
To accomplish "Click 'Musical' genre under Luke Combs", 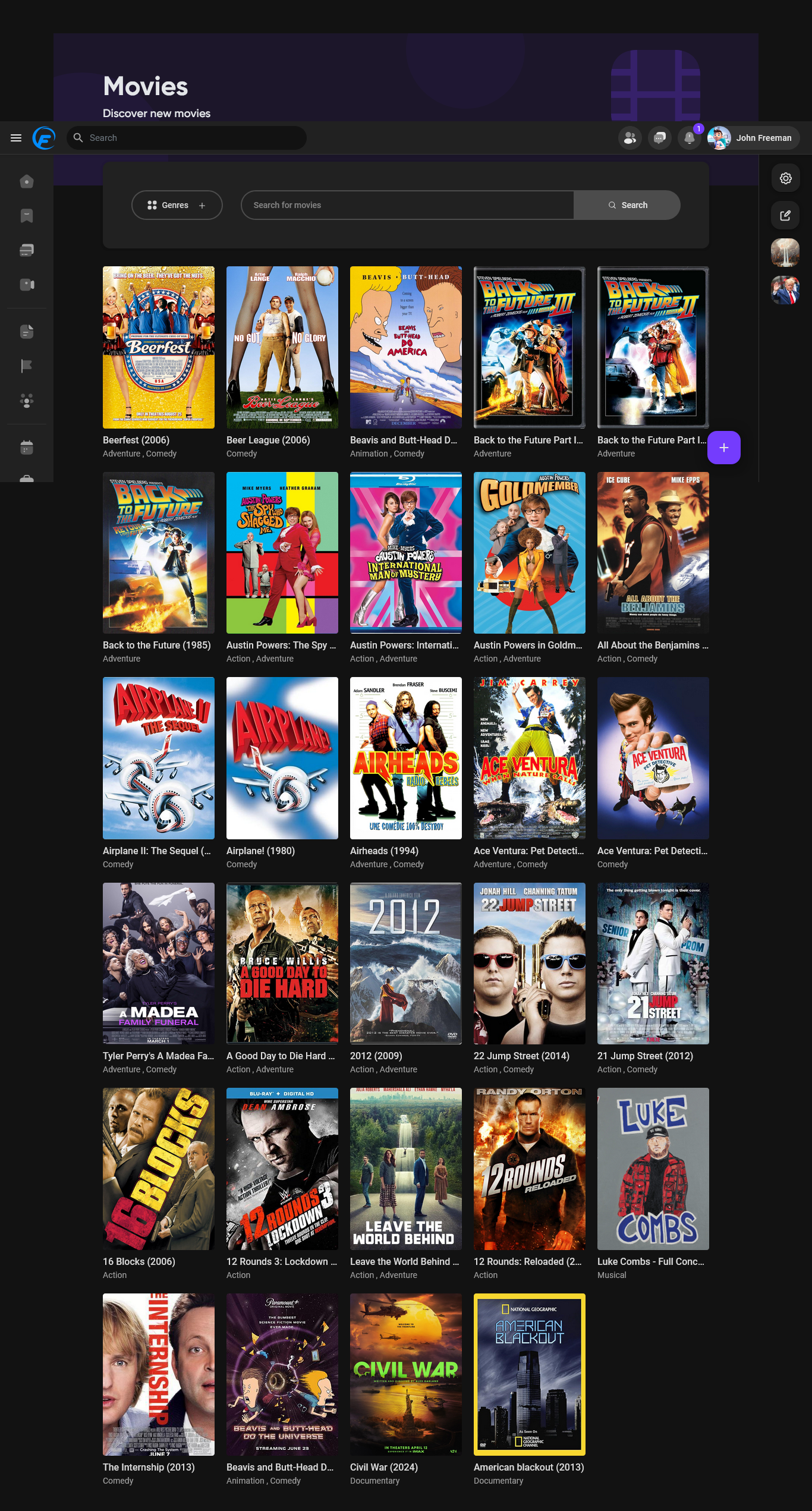I will point(612,1276).
